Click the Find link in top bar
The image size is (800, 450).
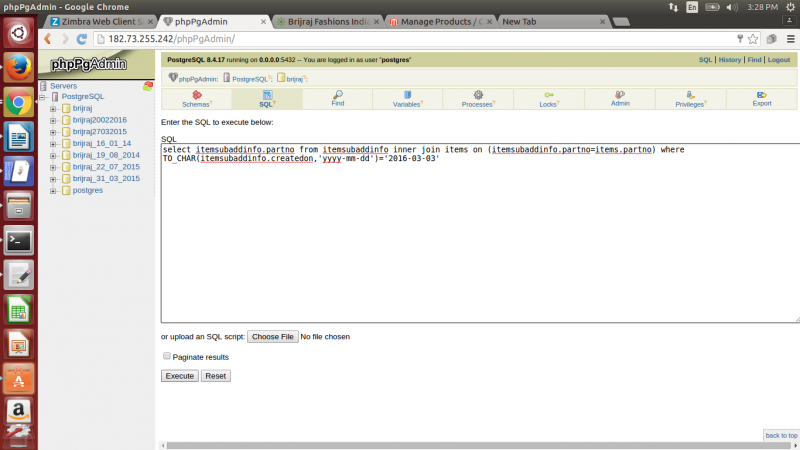click(754, 60)
